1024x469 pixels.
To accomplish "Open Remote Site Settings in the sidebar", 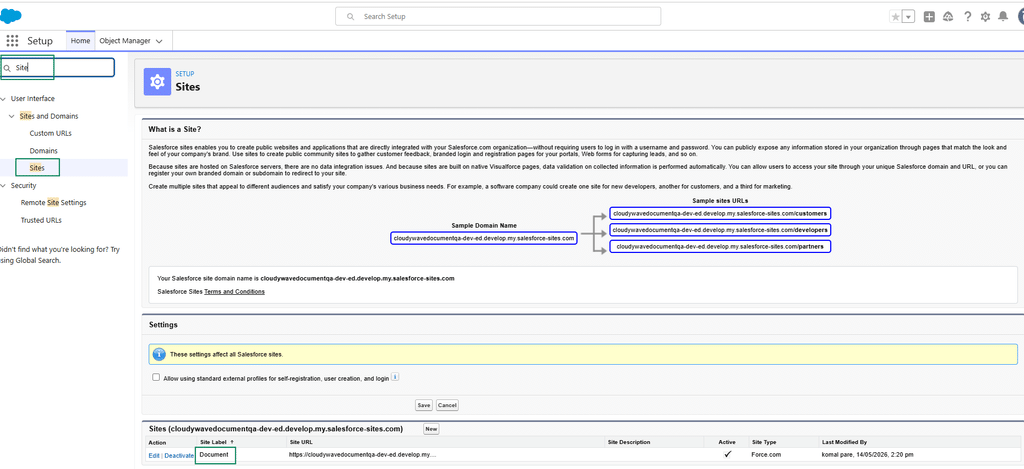I will [54, 202].
